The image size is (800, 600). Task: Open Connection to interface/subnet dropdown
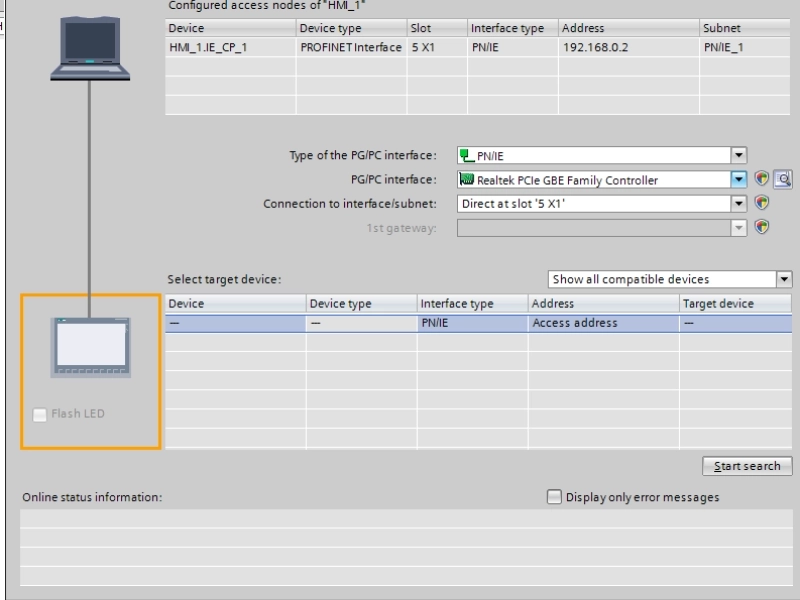click(x=739, y=203)
